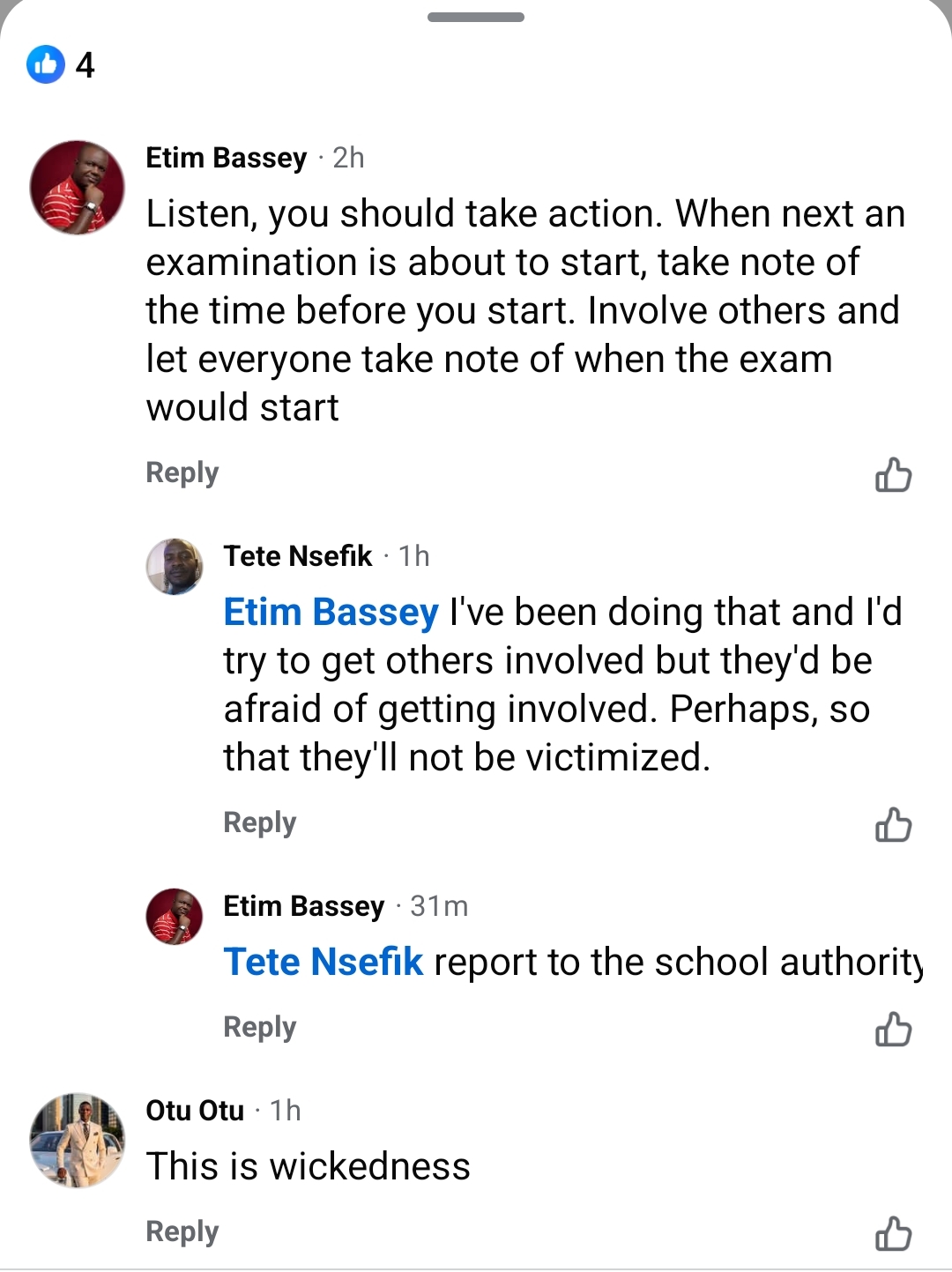952x1272 pixels.
Task: Tap the Etim Bassey name on 2h comment
Action: [x=226, y=158]
